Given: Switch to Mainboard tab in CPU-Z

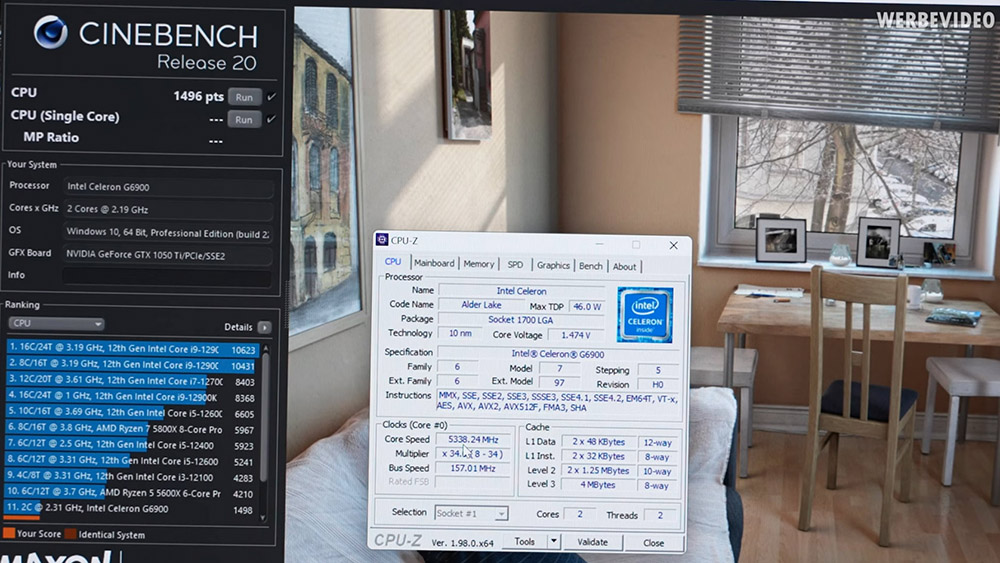Looking at the screenshot, I should tap(434, 263).
